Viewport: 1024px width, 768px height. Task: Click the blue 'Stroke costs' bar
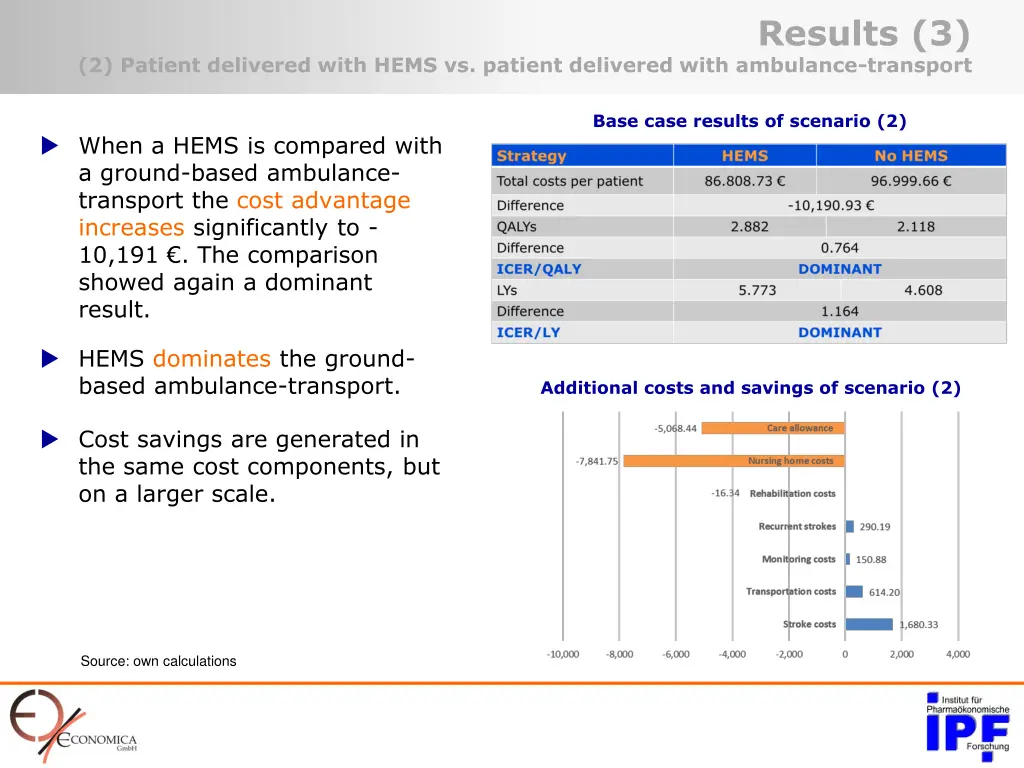pos(869,624)
